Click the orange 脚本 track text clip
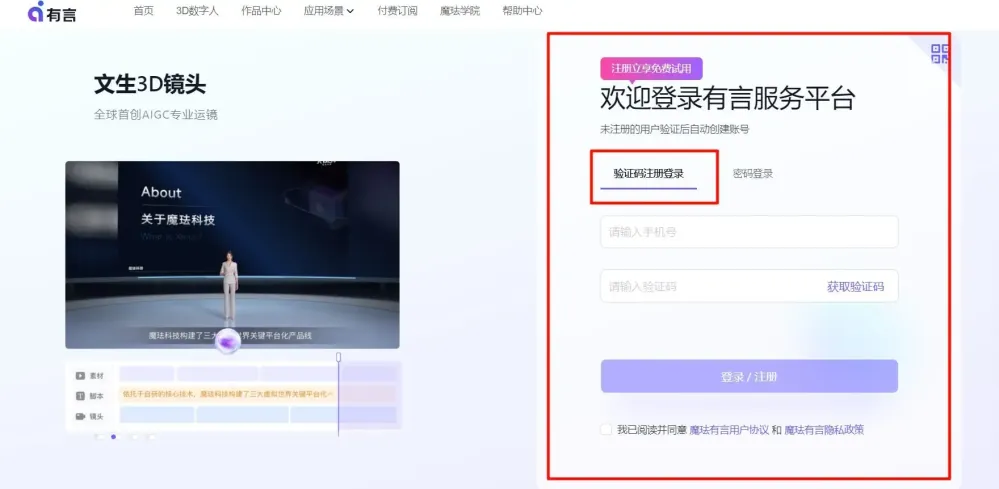 (x=228, y=395)
